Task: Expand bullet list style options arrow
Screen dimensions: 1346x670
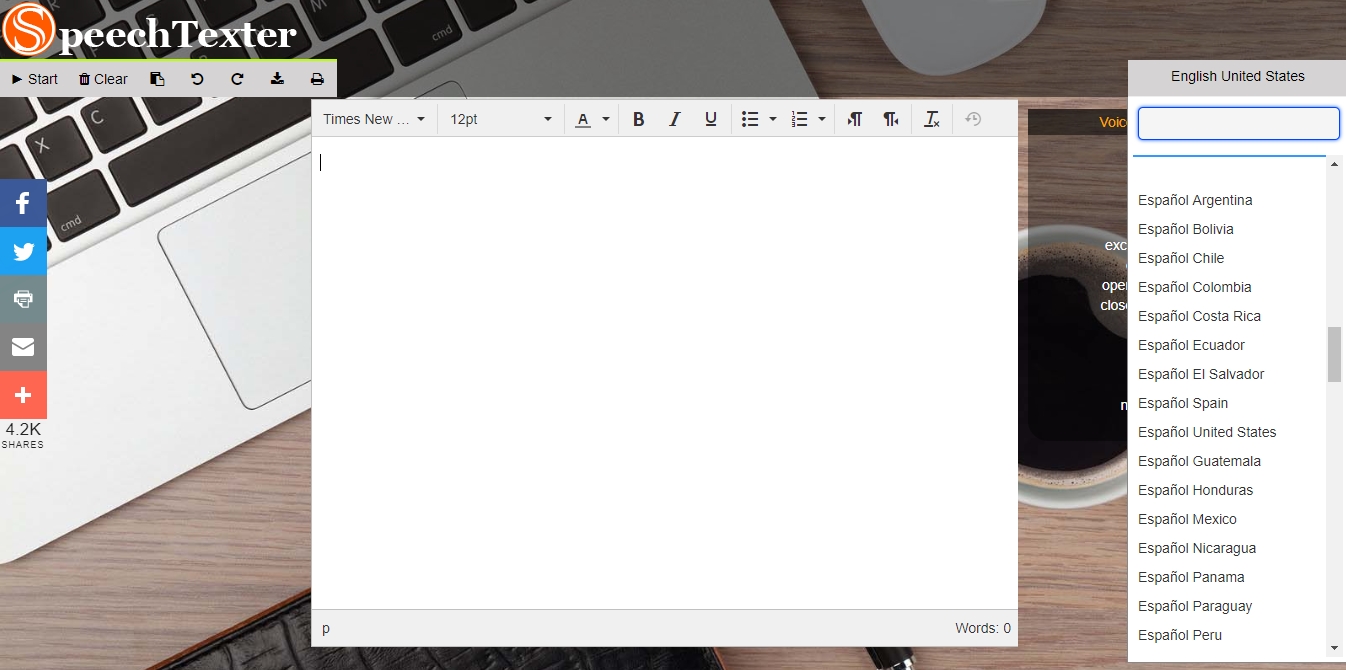Action: [773, 119]
